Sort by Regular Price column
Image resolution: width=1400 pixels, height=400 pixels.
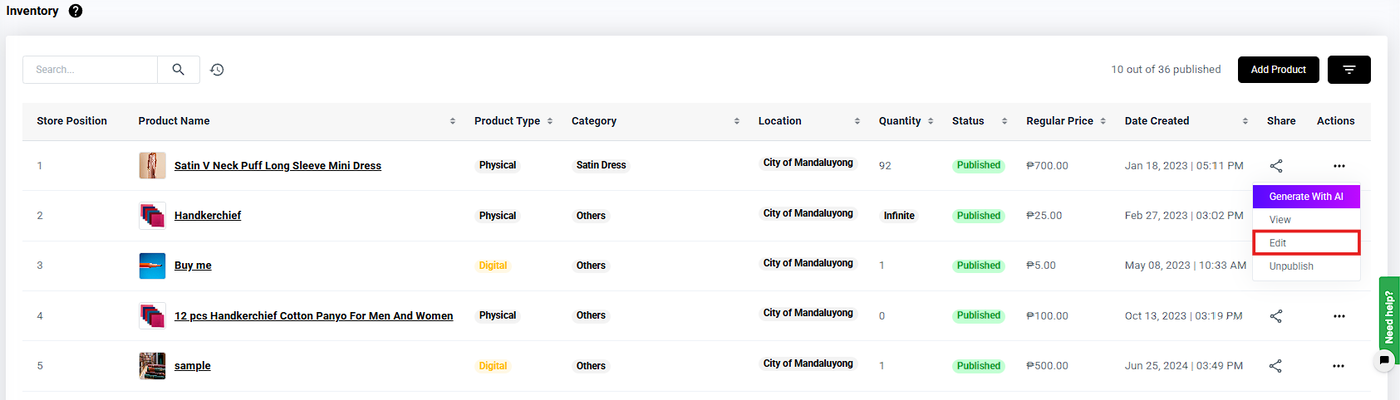click(1104, 121)
